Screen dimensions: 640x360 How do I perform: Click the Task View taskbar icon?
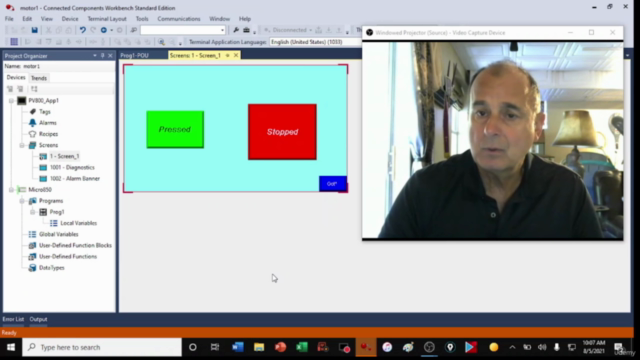tap(215, 347)
